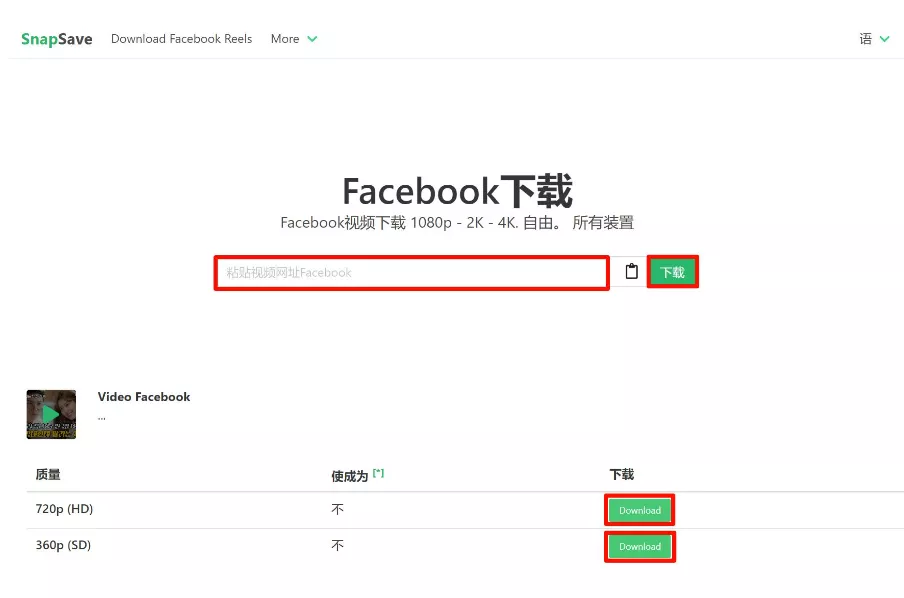
Task: Click the 不 cell in the 720p row
Action: click(337, 509)
